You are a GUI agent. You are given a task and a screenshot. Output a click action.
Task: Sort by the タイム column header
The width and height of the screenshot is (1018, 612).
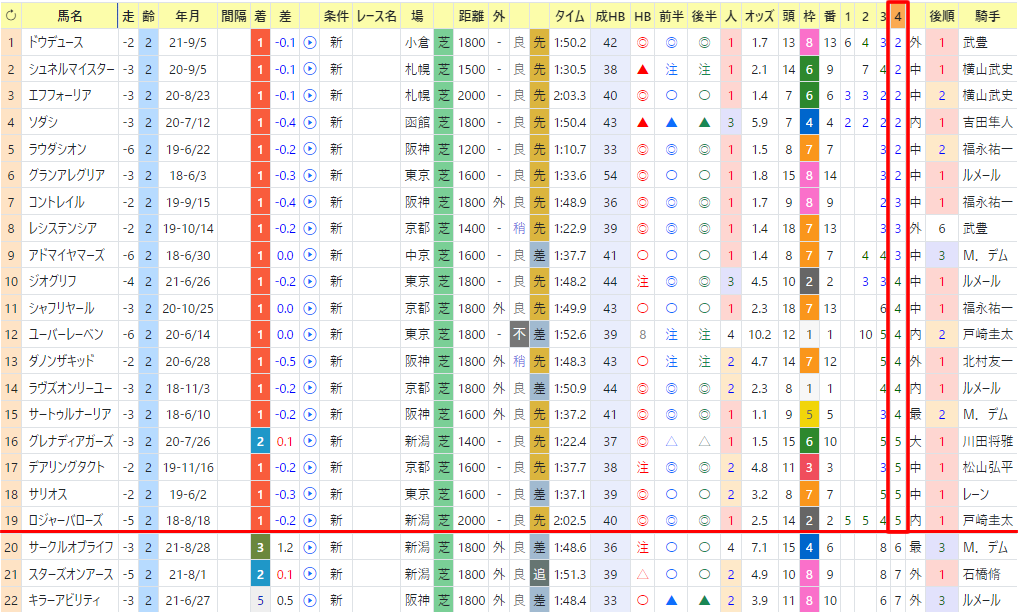[x=570, y=16]
